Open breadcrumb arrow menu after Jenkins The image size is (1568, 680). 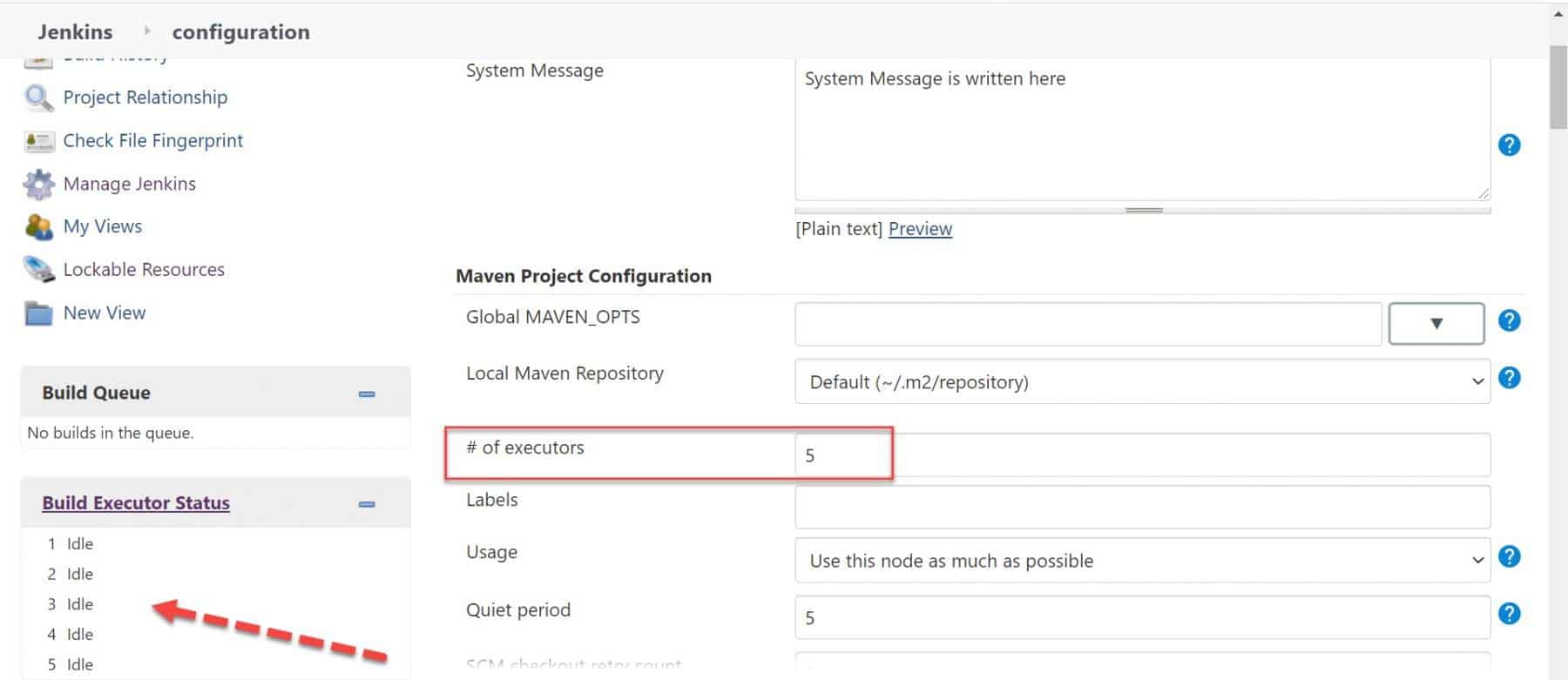146,31
